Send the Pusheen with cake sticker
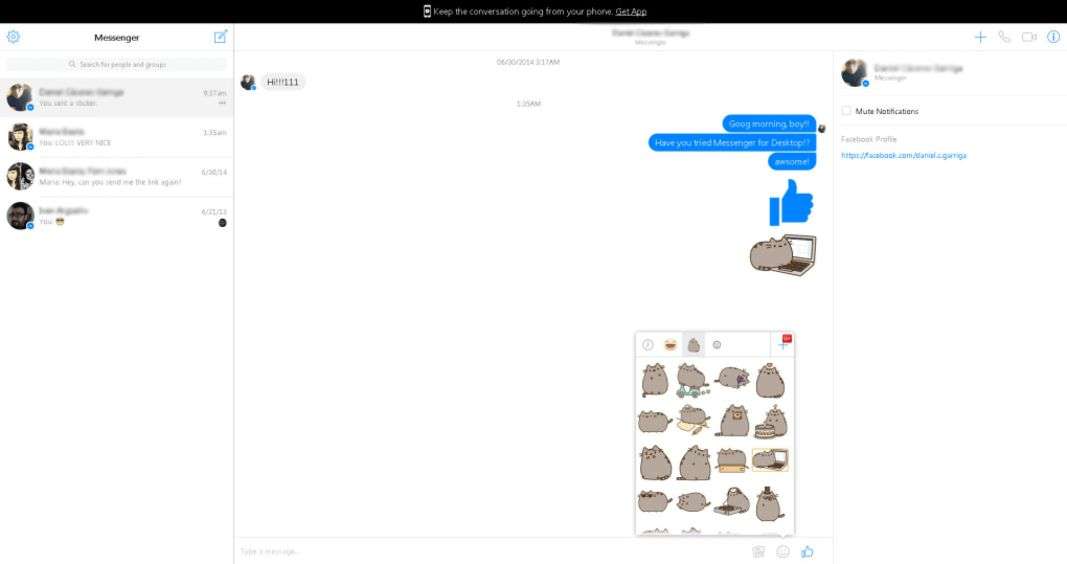 tap(770, 422)
